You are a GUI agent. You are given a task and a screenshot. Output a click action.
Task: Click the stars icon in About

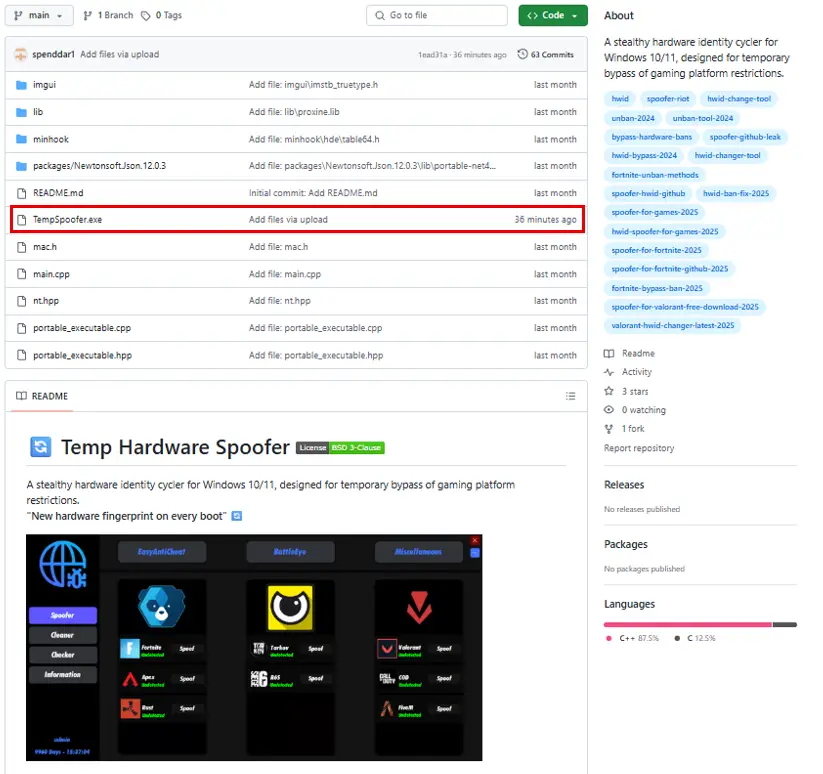pos(609,391)
